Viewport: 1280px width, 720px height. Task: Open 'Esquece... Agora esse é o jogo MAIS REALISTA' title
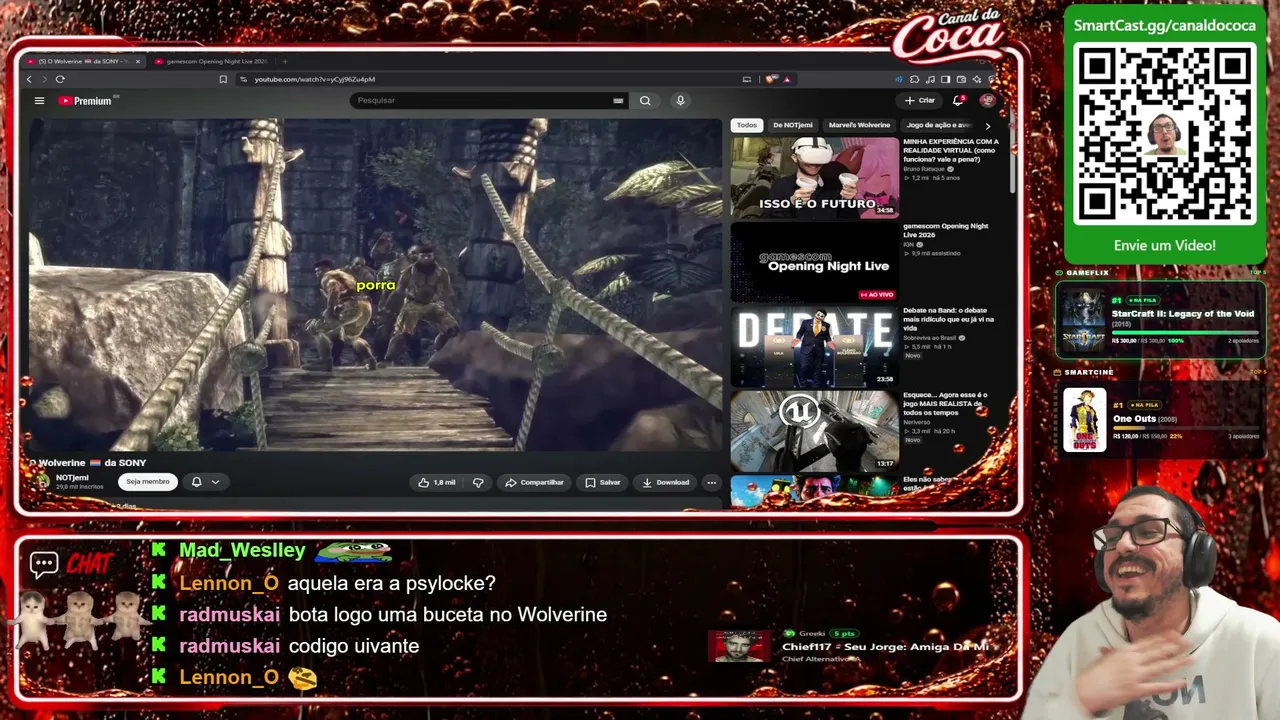click(945, 403)
